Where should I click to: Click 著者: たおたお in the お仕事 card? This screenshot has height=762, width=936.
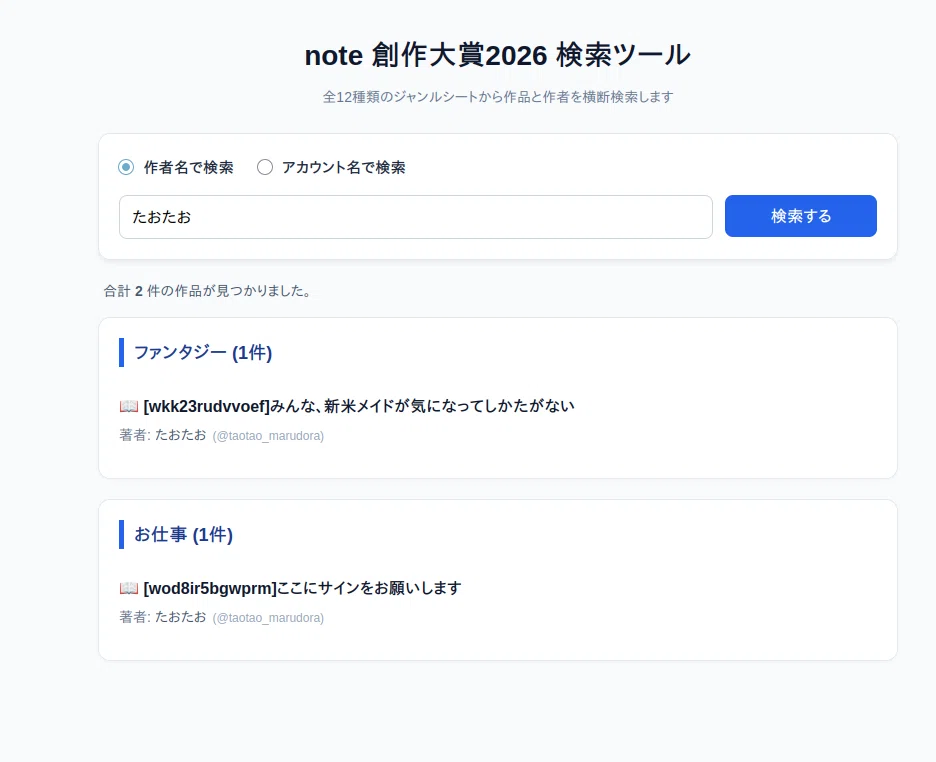click(162, 617)
